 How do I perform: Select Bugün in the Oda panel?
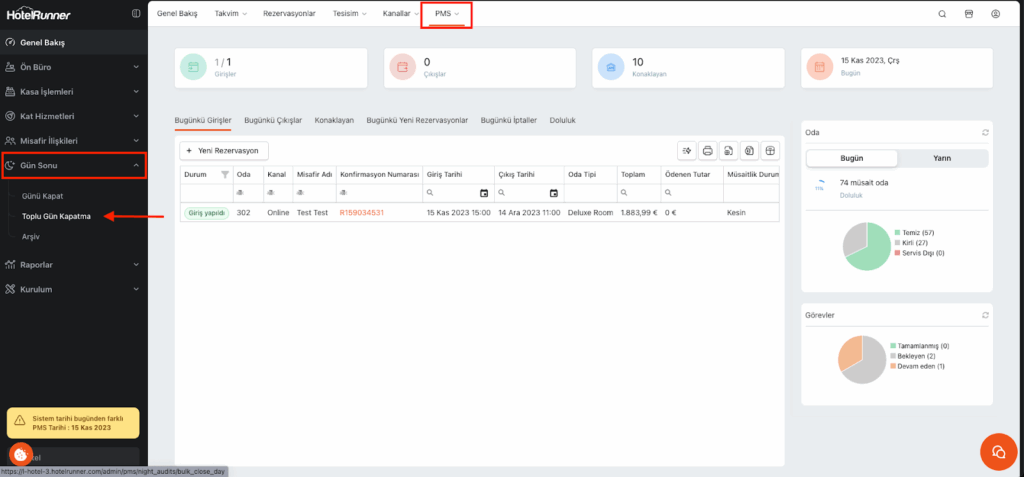(x=852, y=158)
